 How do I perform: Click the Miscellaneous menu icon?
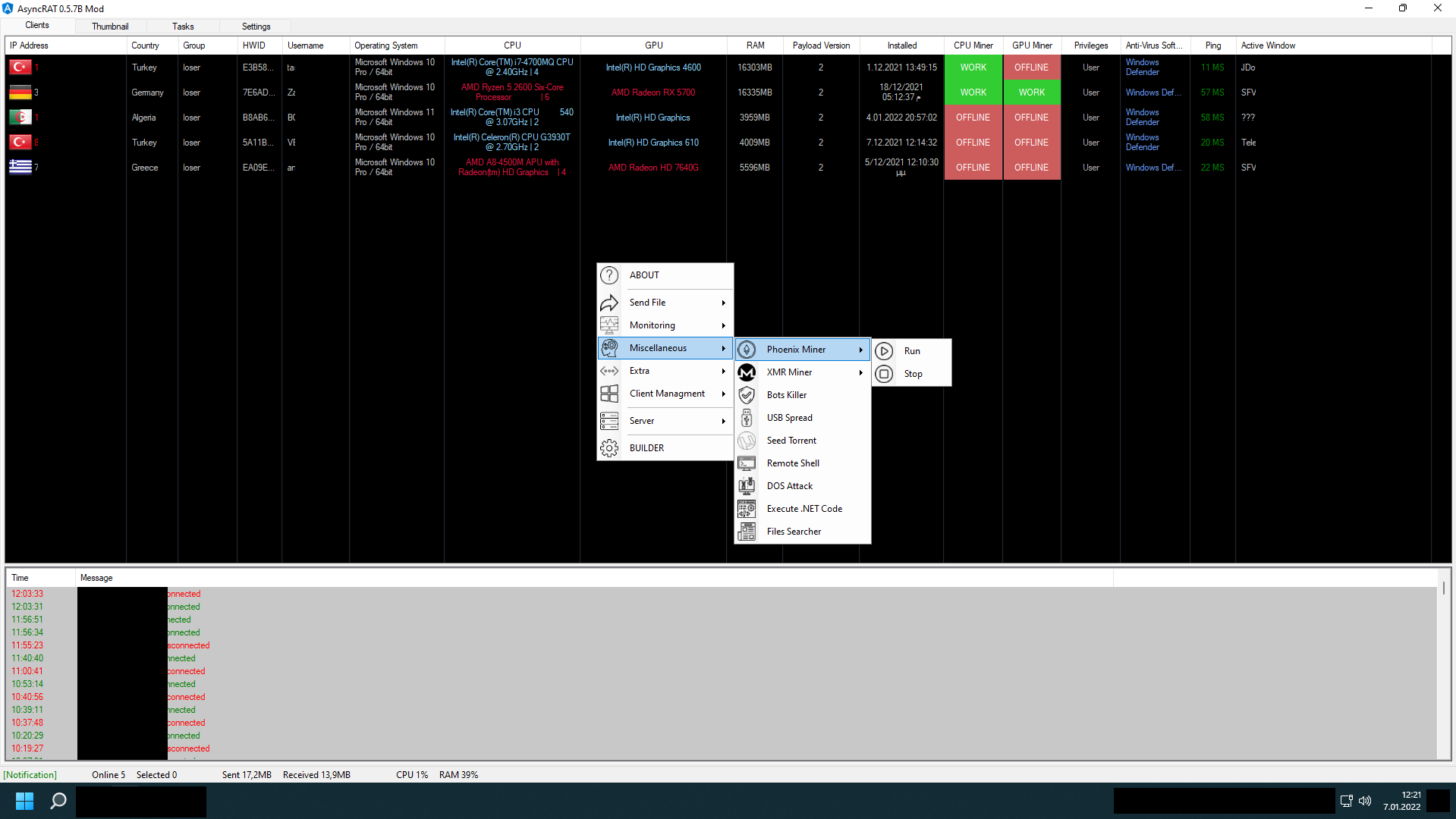click(609, 348)
